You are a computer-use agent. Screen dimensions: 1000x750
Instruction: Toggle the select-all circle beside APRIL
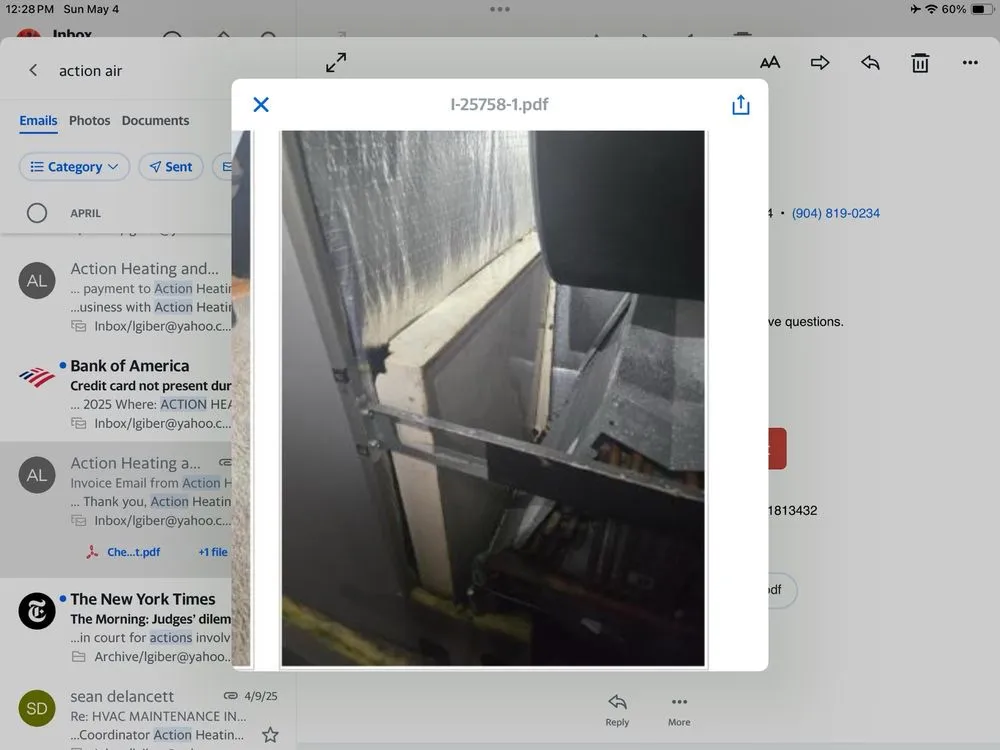click(x=37, y=213)
